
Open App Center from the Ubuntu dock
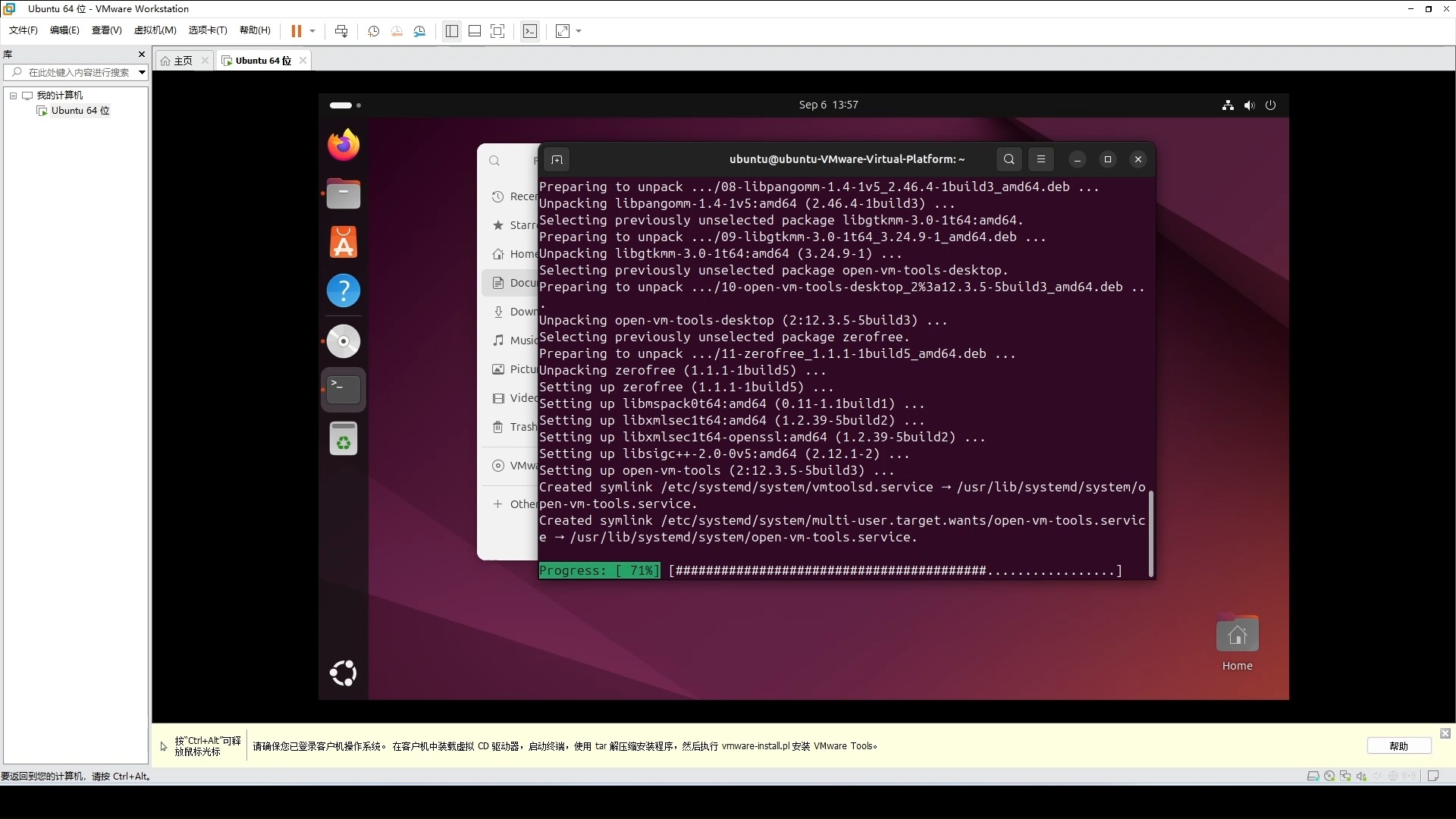(344, 243)
